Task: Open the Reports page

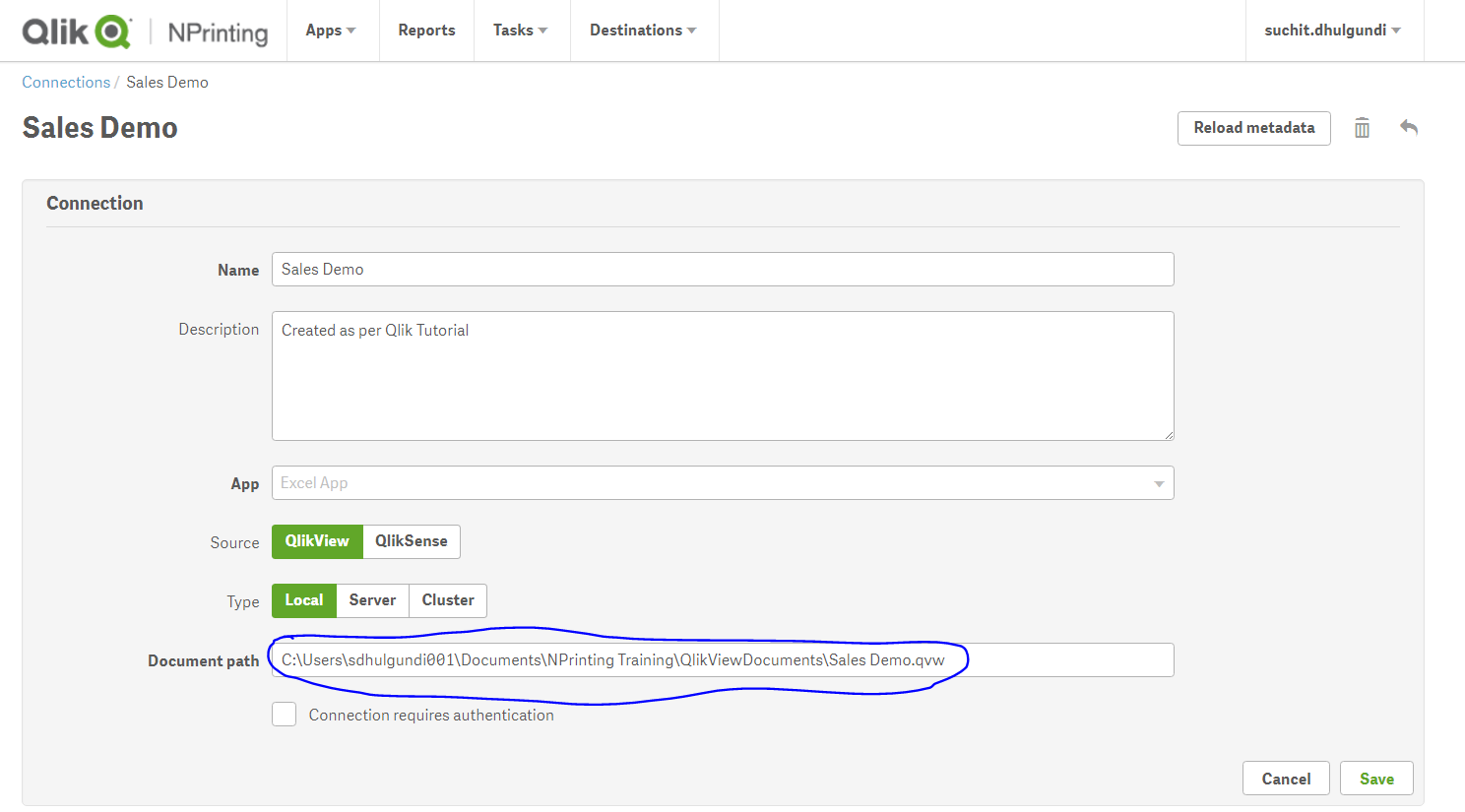Action: [426, 31]
